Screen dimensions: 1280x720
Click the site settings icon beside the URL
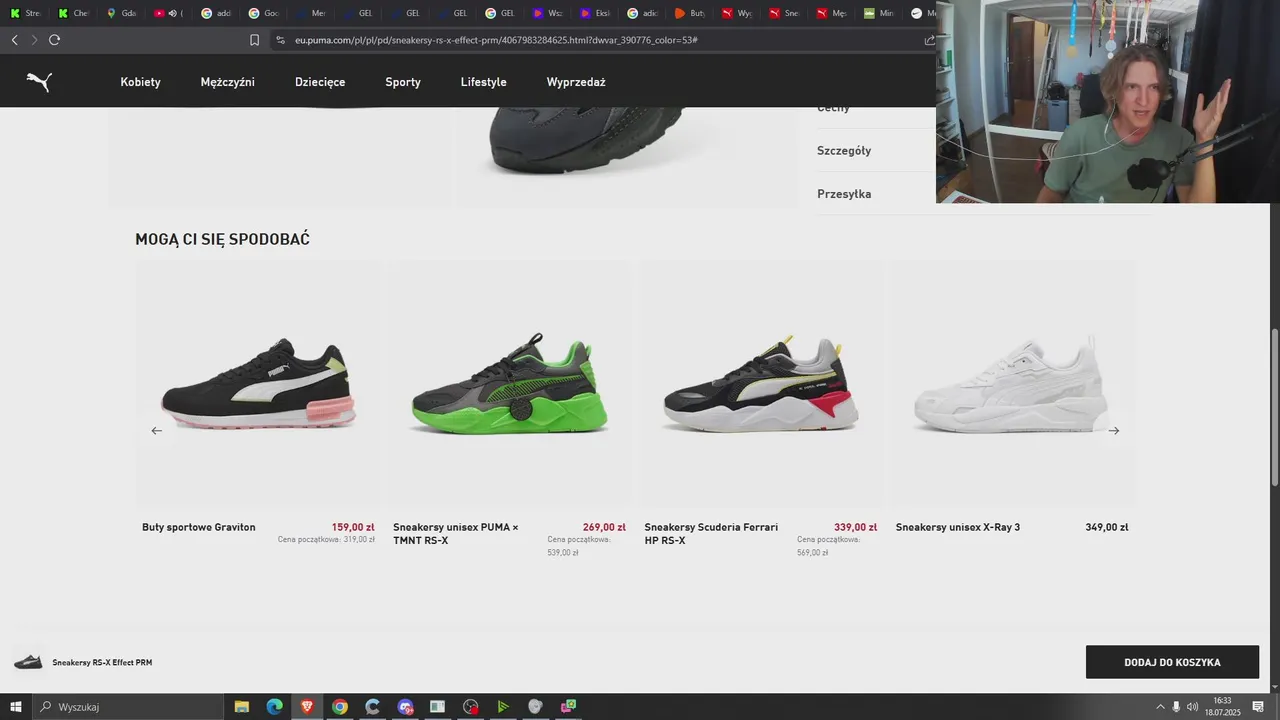point(280,40)
